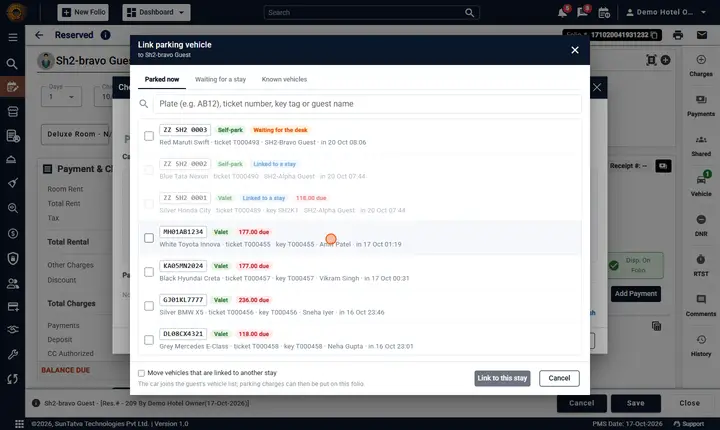Click the 177.00 due badge for MH01AB1234
720x430 pixels.
253,232
